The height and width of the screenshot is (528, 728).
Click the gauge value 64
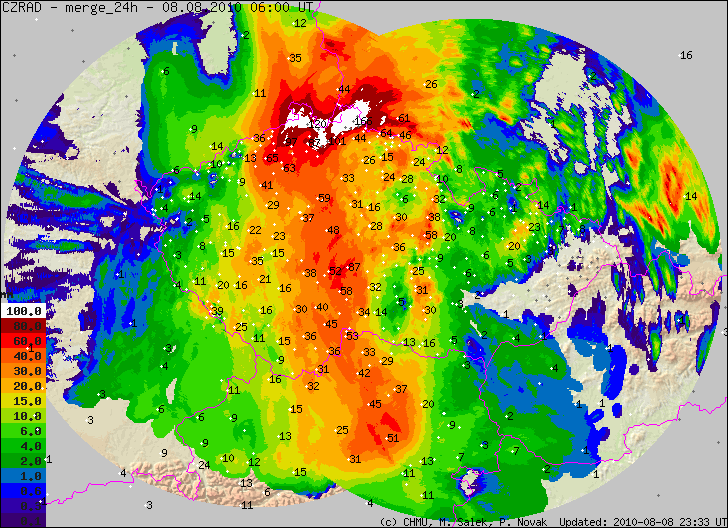coord(386,133)
